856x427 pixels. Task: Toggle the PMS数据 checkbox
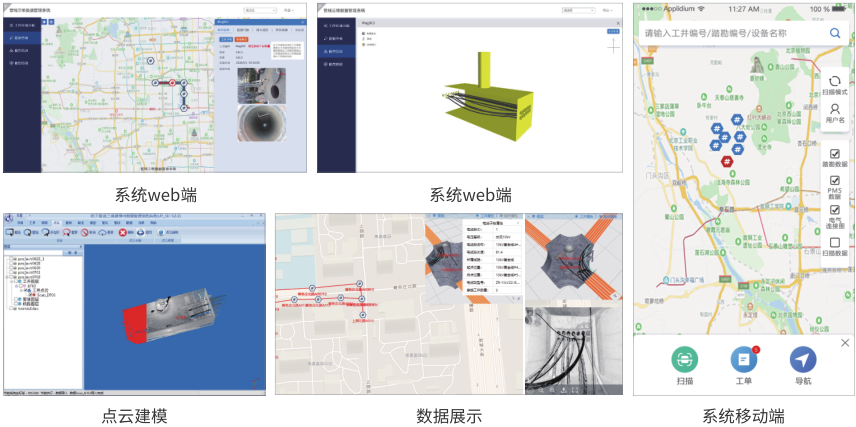[835, 180]
